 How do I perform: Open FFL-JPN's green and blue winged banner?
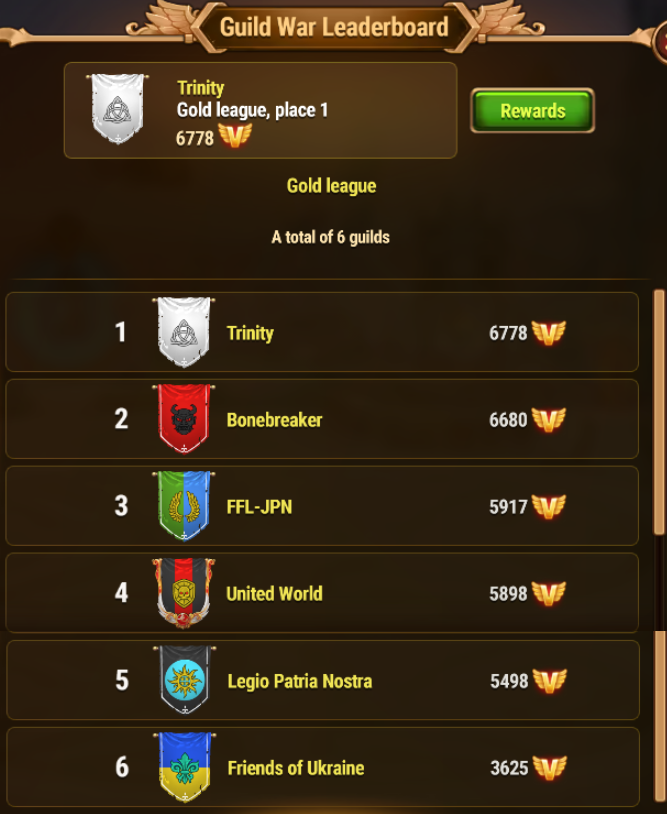(x=184, y=506)
